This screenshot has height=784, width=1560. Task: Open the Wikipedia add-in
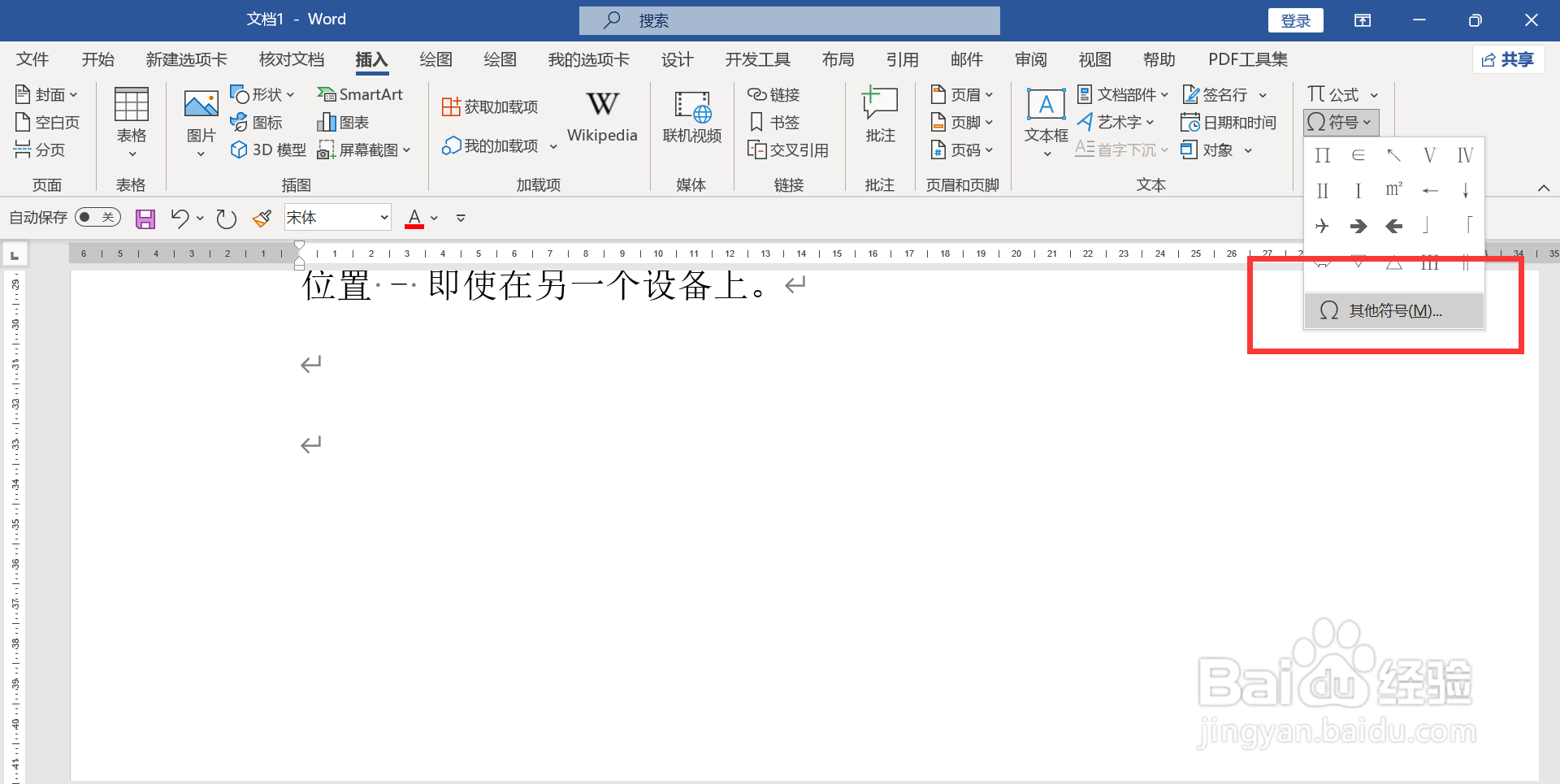click(x=602, y=118)
